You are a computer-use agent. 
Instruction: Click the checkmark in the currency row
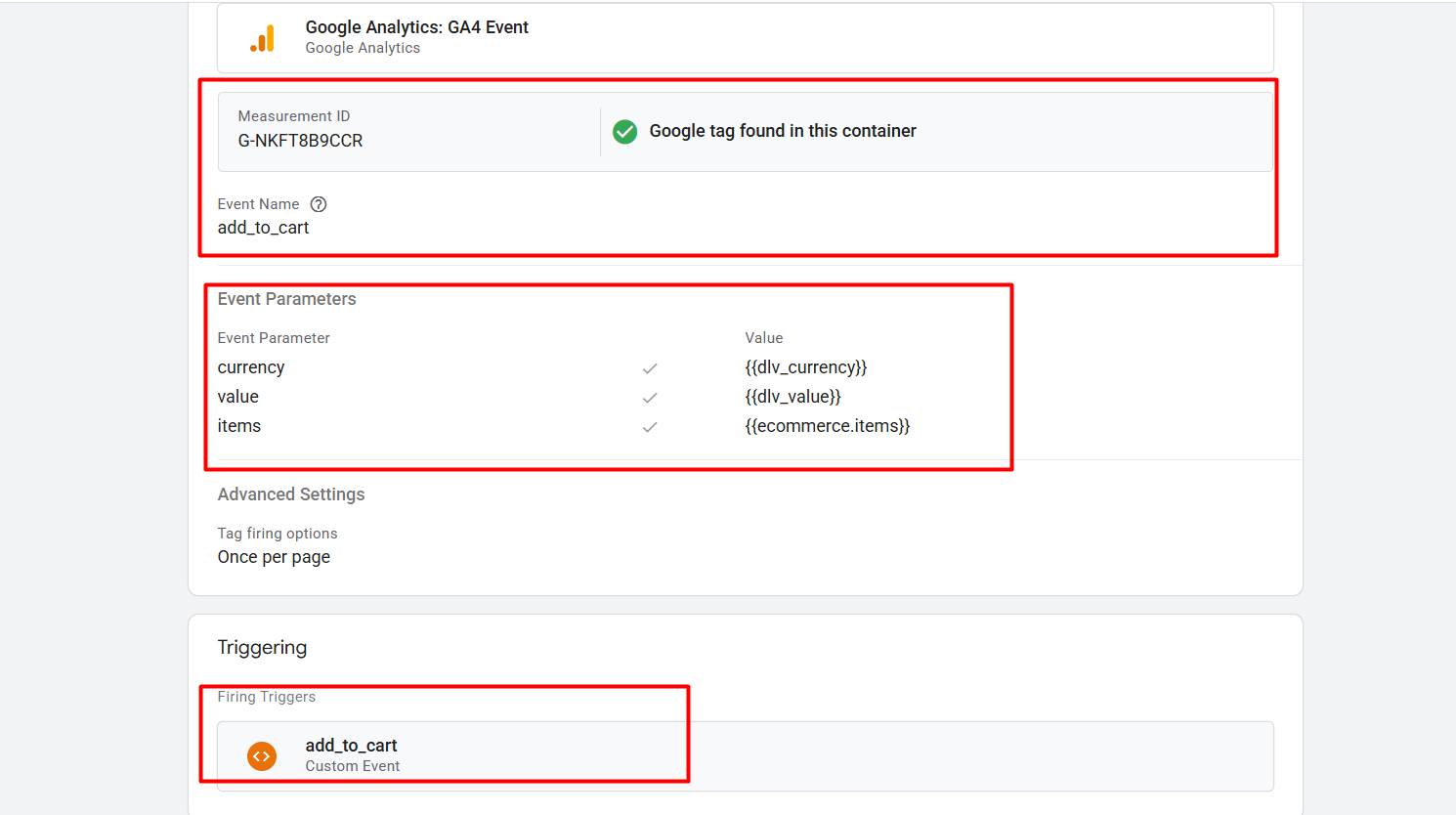650,368
